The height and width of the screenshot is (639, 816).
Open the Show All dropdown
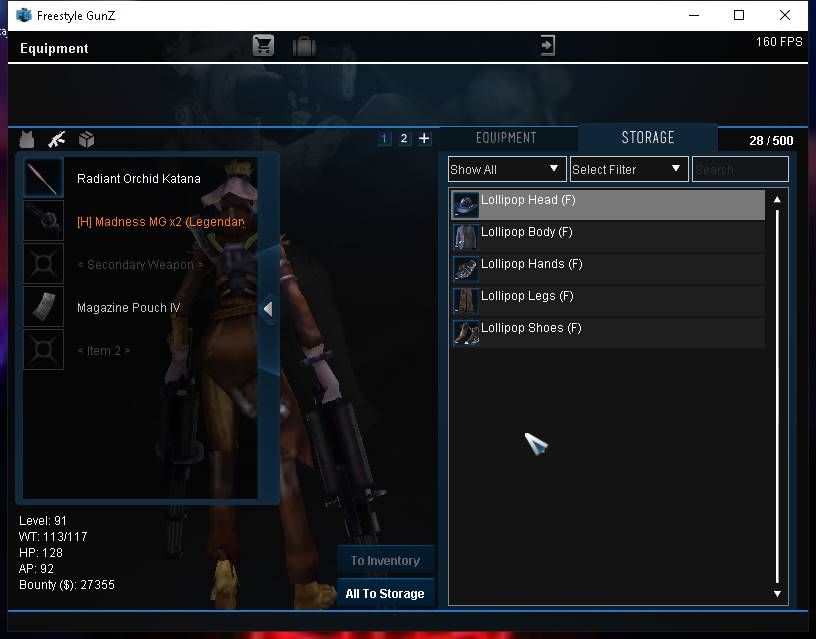coord(507,169)
